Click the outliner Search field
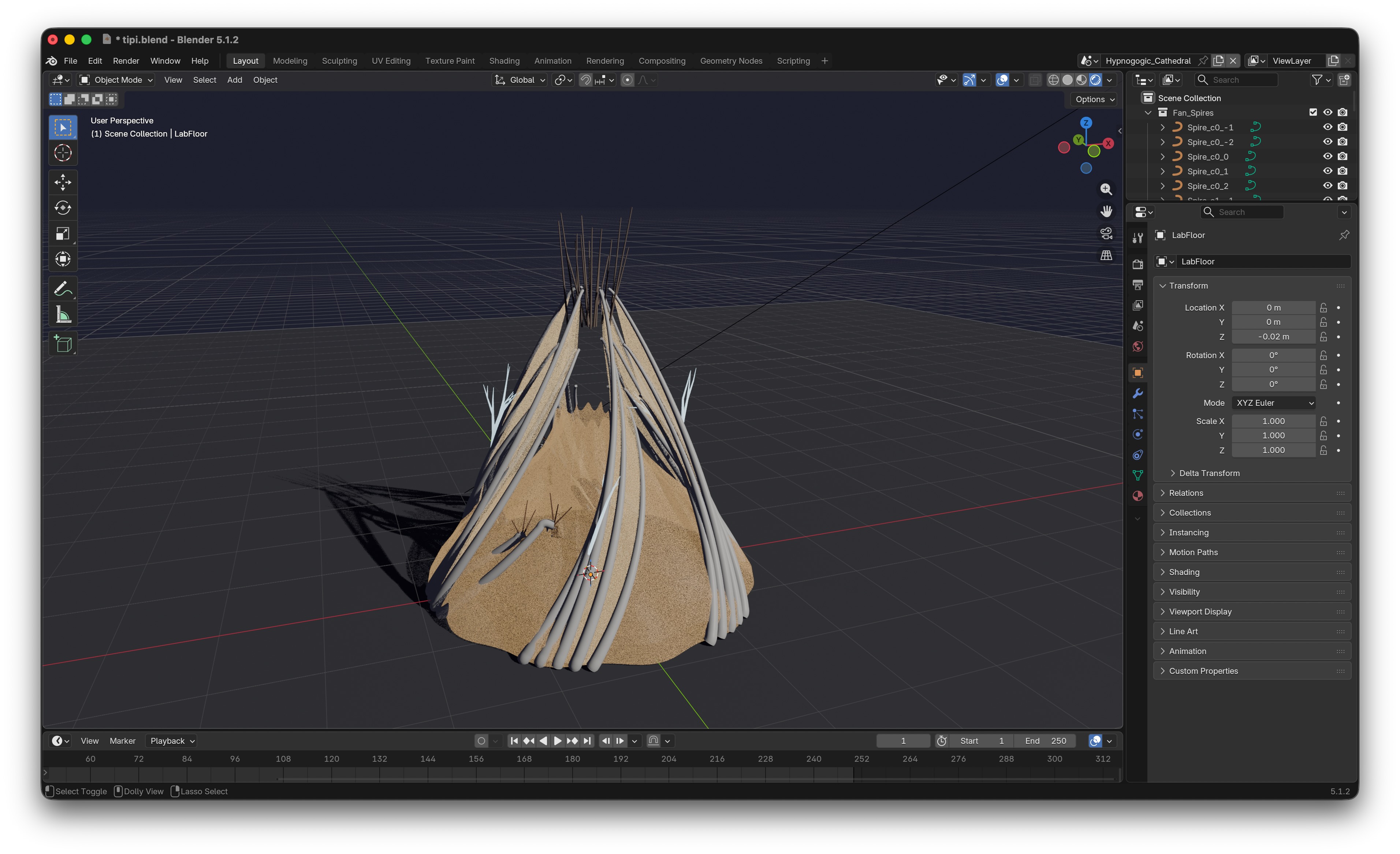 [x=1236, y=80]
